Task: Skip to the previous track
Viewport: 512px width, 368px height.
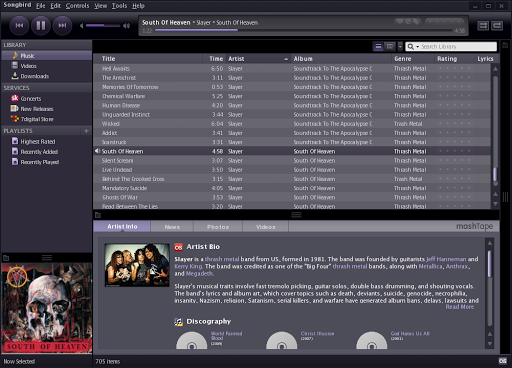Action: (x=20, y=26)
